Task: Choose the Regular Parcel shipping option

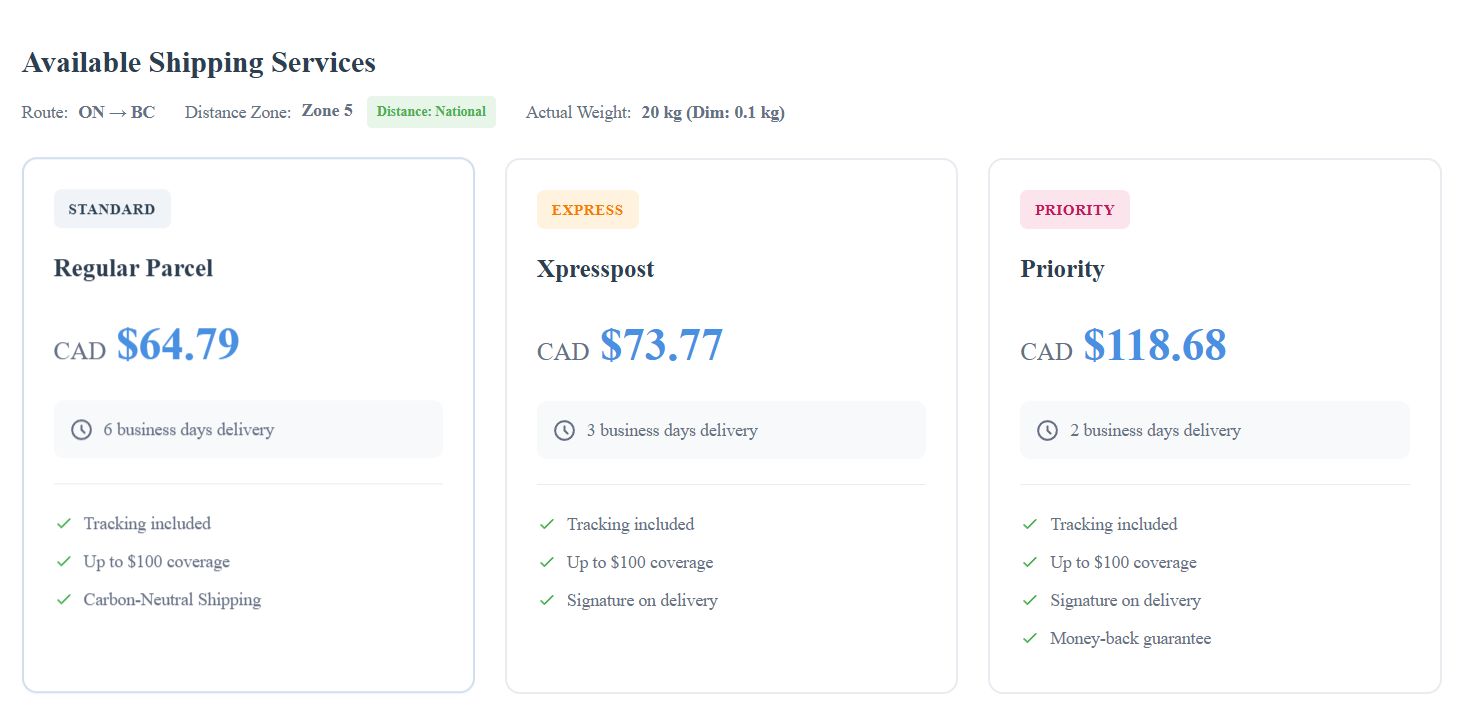Action: click(248, 425)
